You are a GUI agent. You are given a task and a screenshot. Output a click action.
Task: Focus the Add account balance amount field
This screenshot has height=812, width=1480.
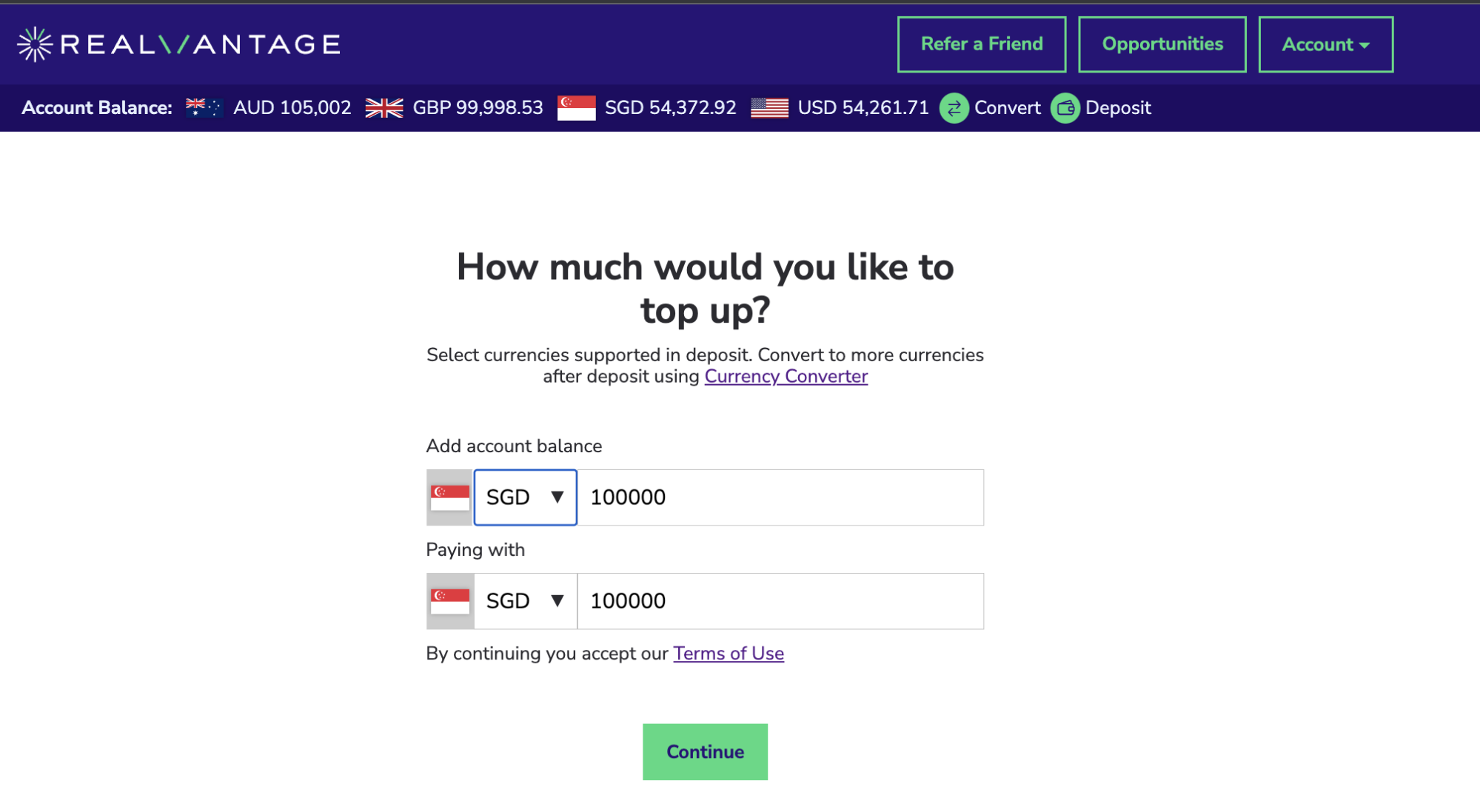click(x=780, y=497)
